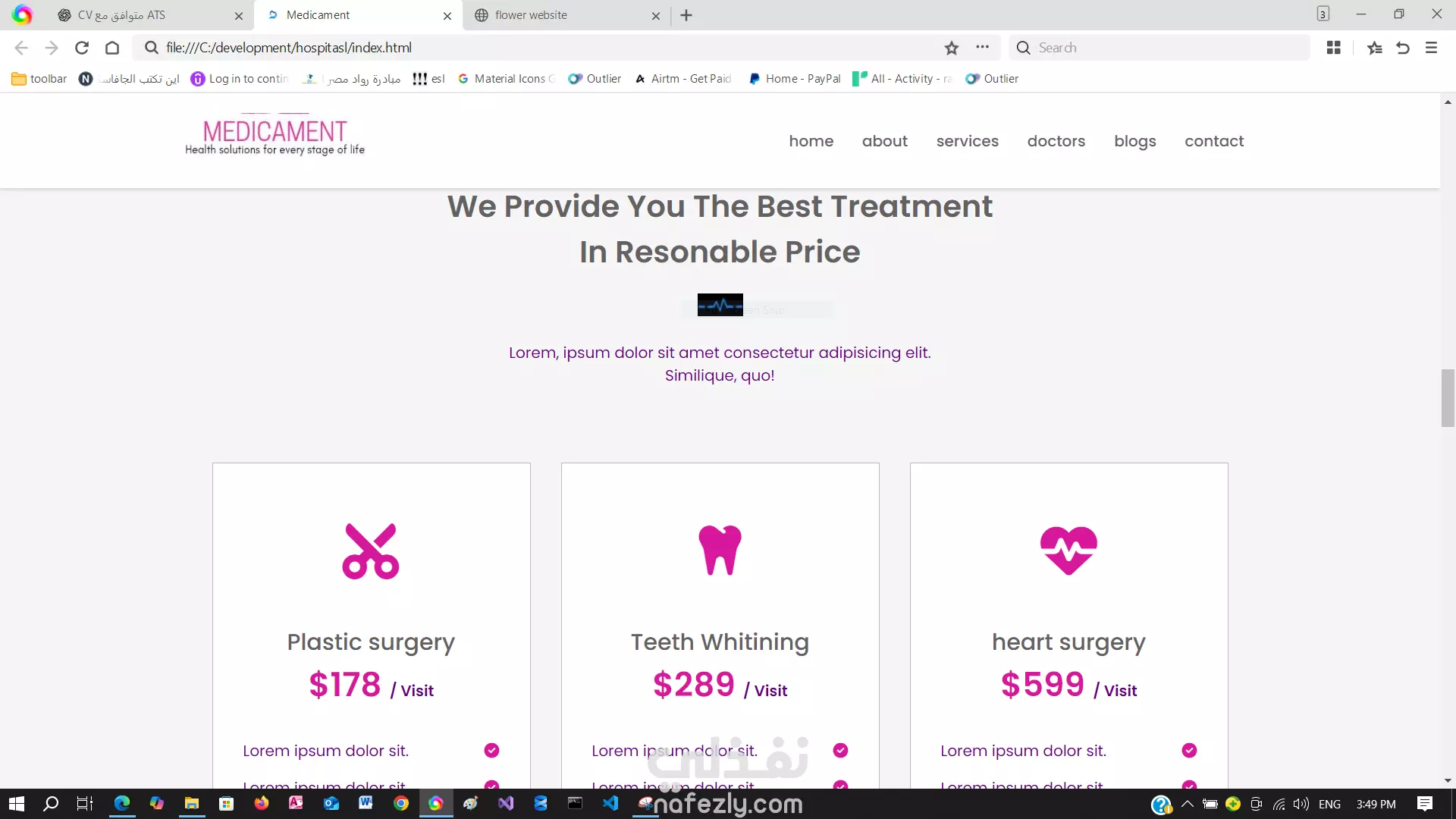Open the address bar three-dots menu
Viewport: 1456px width, 819px height.
click(x=982, y=47)
